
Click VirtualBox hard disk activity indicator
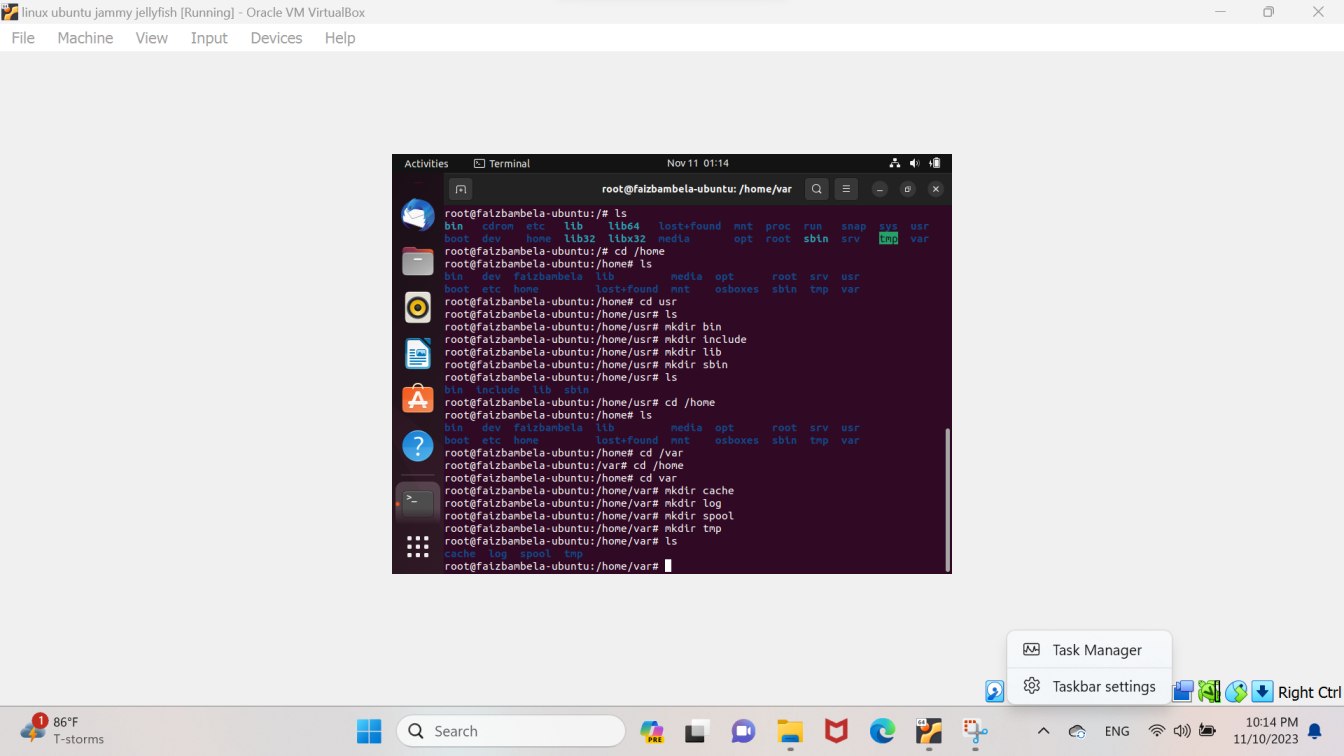[x=995, y=691]
